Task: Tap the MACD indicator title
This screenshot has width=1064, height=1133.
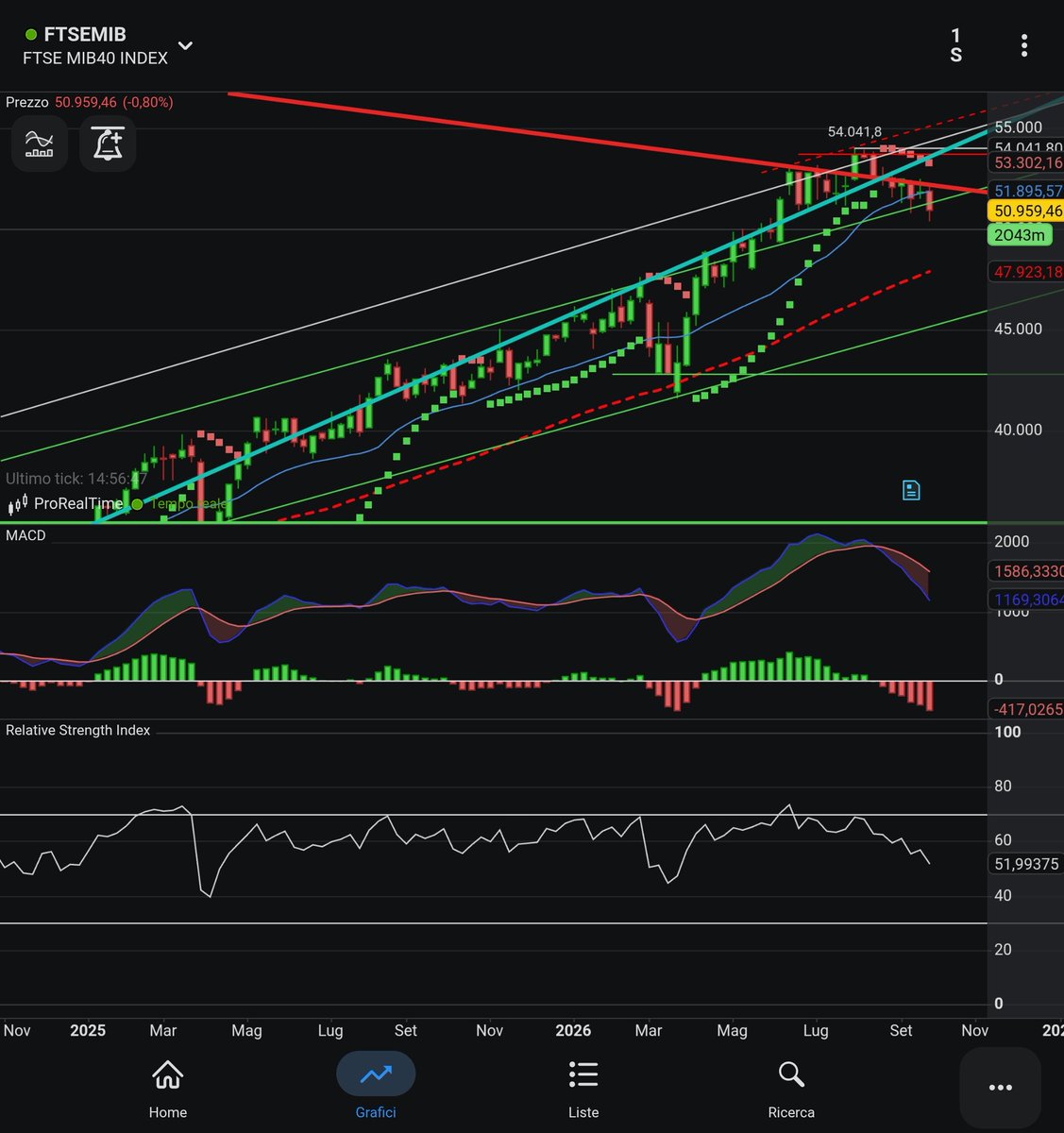Action: pos(25,535)
